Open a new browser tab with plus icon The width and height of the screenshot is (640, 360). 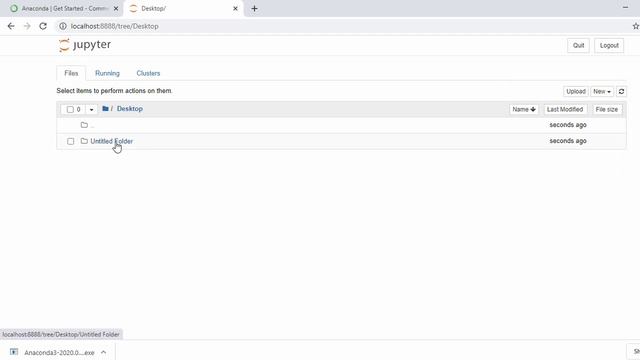[x=254, y=8]
